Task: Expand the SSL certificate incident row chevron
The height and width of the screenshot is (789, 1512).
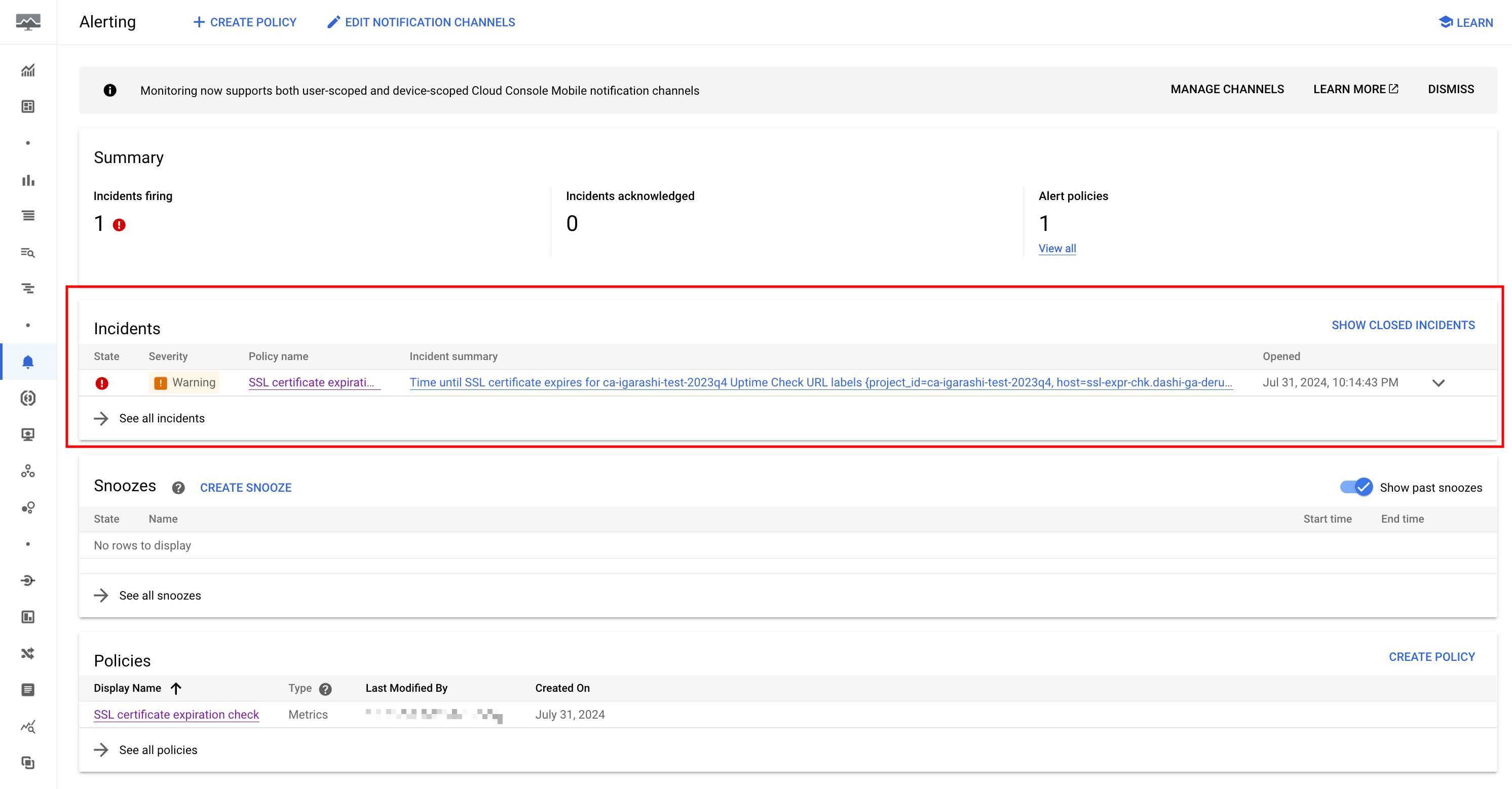Action: coord(1438,383)
